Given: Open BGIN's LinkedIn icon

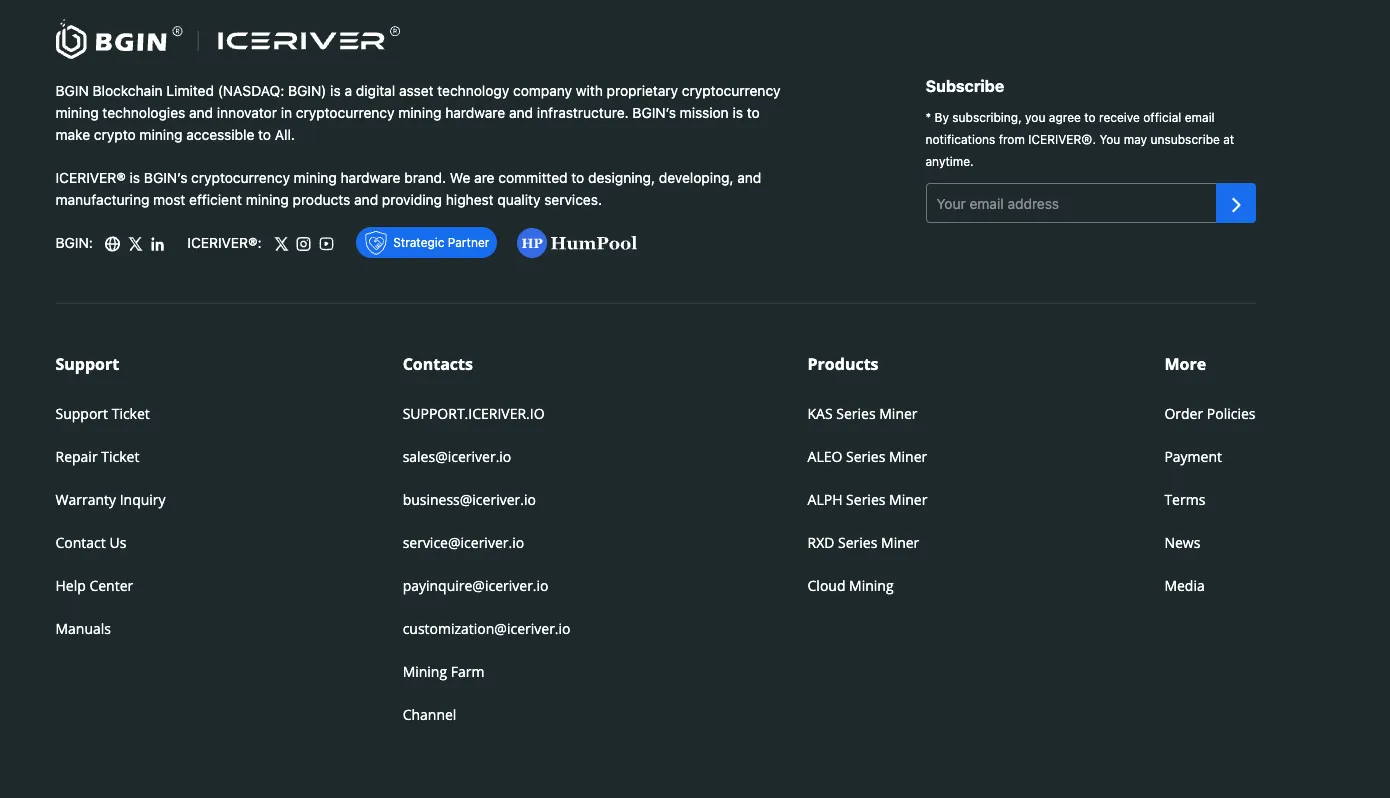Looking at the screenshot, I should tap(158, 244).
